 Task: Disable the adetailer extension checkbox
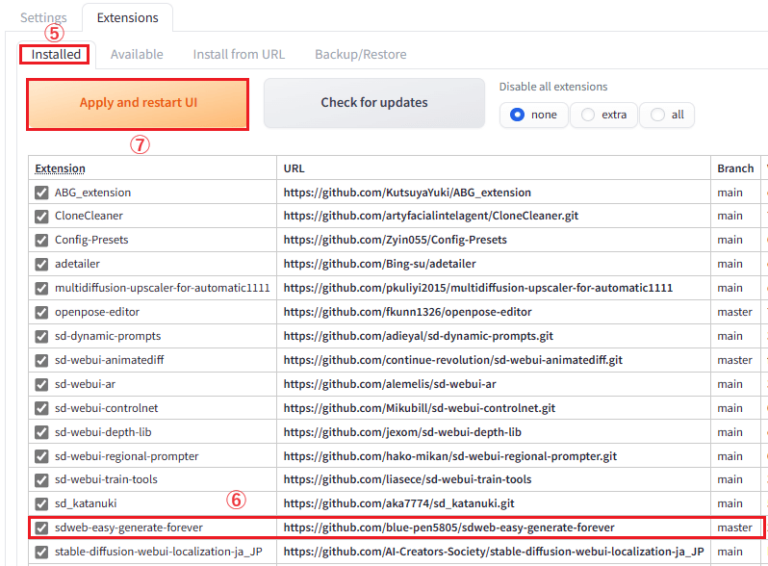pyautogui.click(x=41, y=264)
